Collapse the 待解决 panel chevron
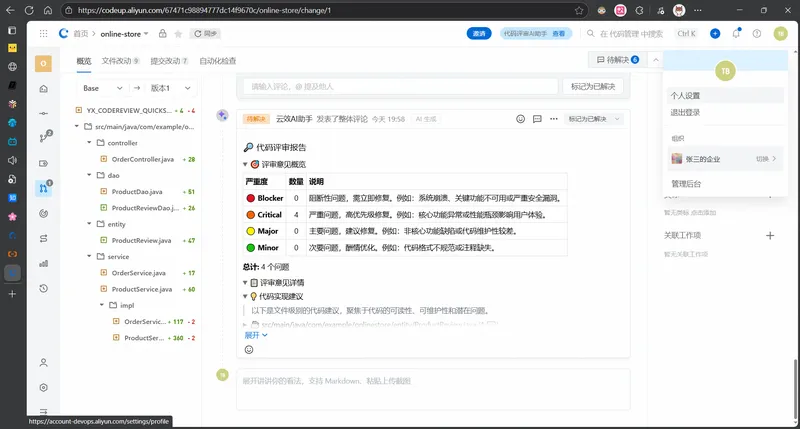 [656, 60]
